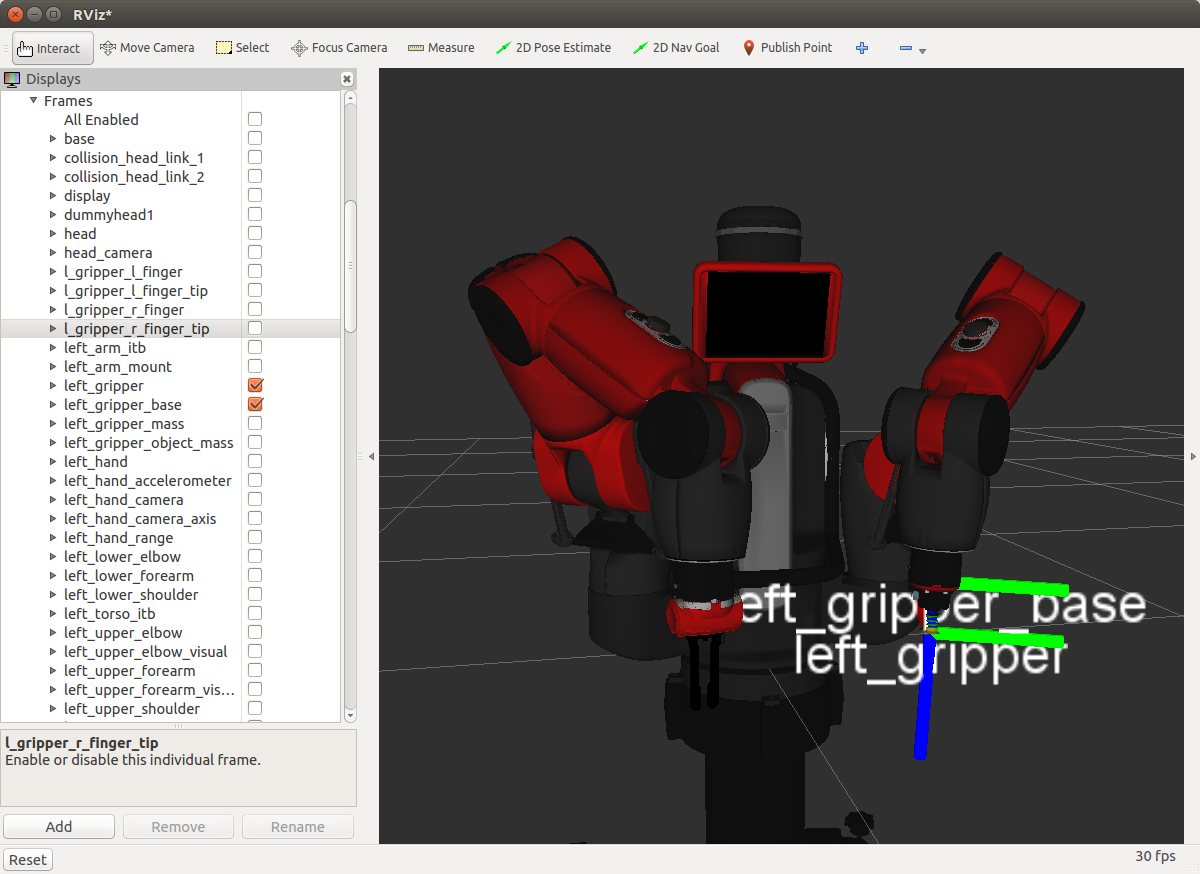Select the 2D Pose Estimate tool
Image resolution: width=1200 pixels, height=874 pixels.
553,47
